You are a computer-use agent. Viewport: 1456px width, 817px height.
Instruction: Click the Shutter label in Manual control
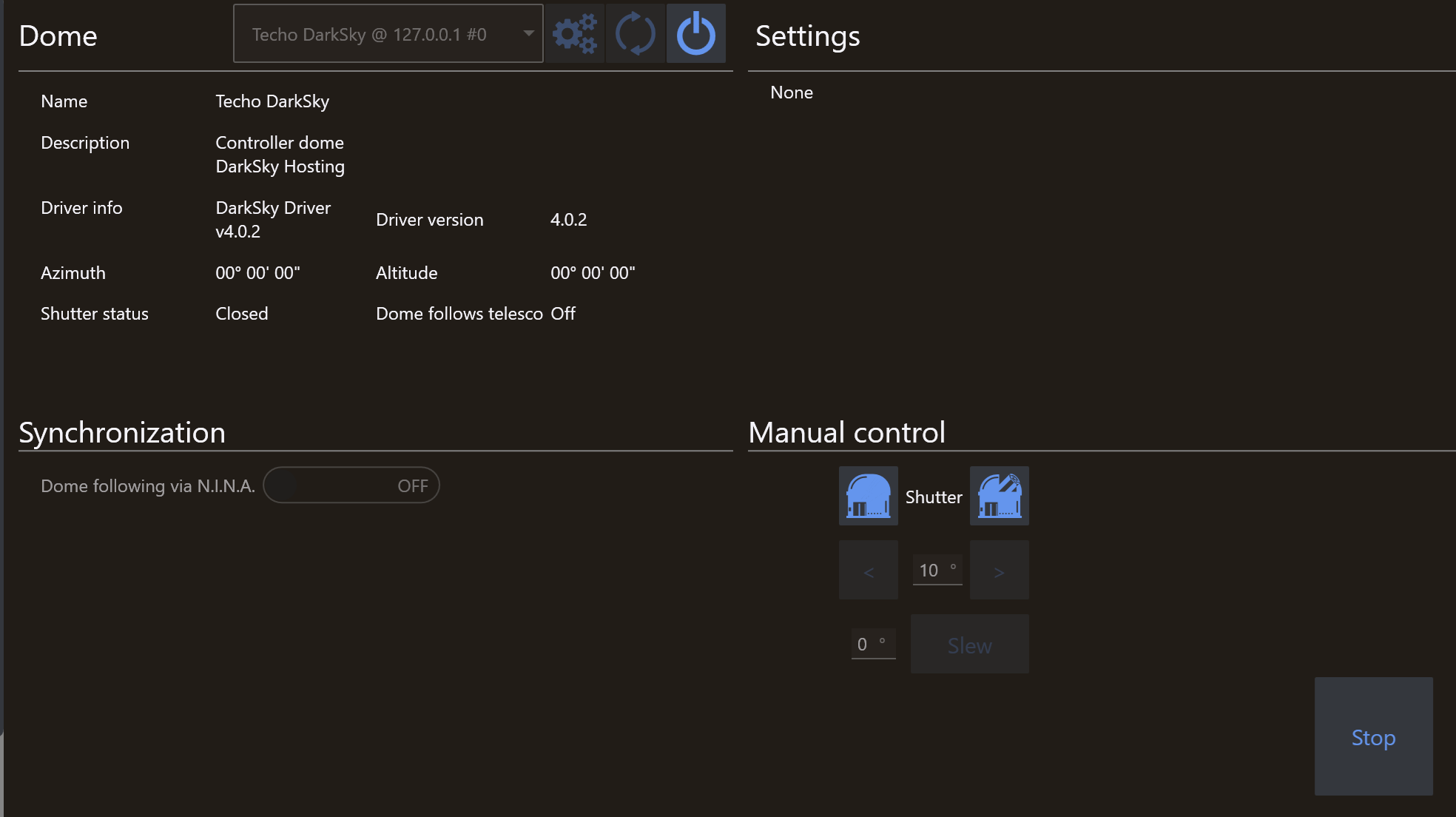(x=934, y=497)
